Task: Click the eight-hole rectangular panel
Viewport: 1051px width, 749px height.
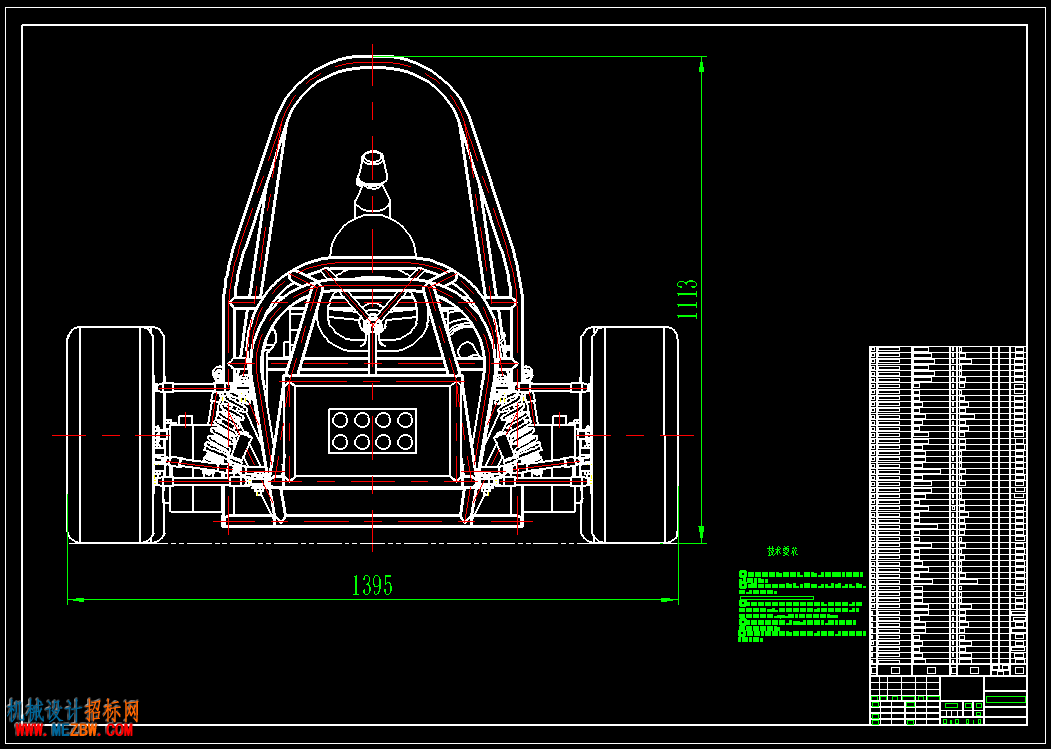Action: [x=372, y=430]
